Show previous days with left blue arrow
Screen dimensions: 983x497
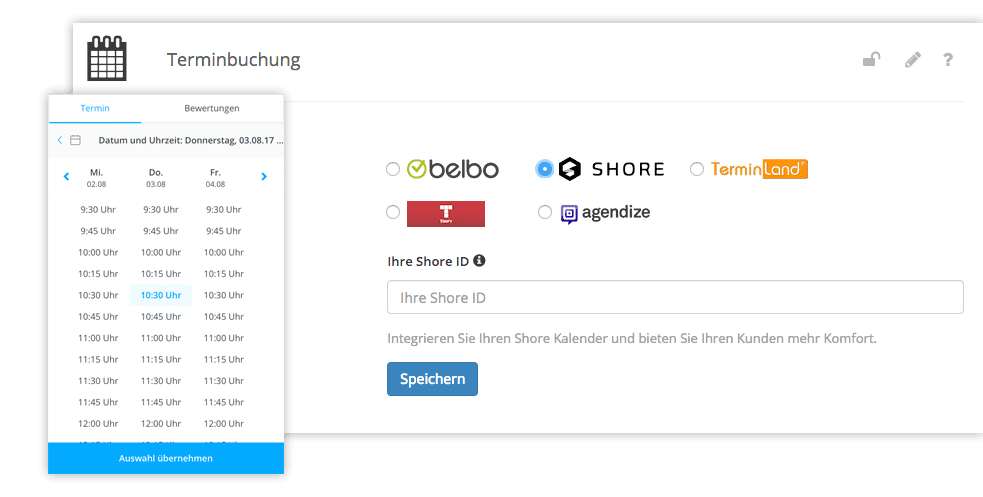66,177
